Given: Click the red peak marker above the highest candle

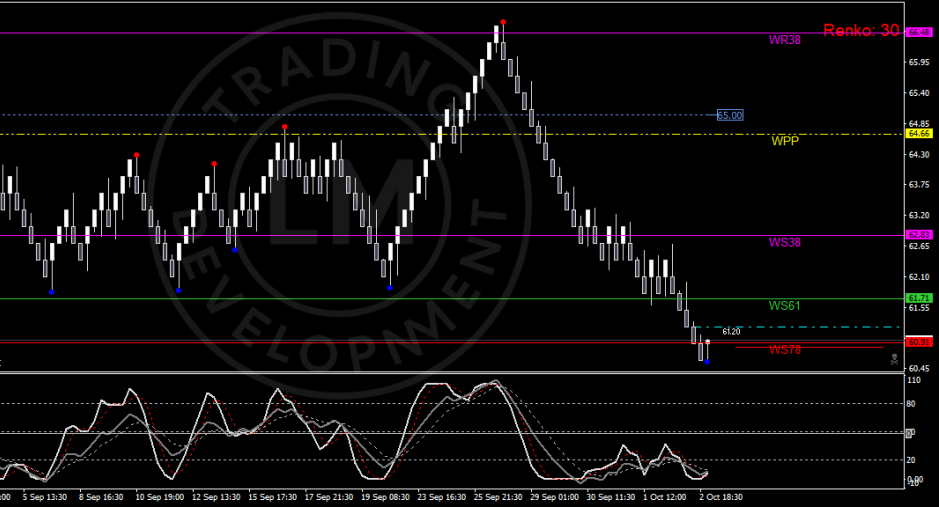Looking at the screenshot, I should (503, 21).
